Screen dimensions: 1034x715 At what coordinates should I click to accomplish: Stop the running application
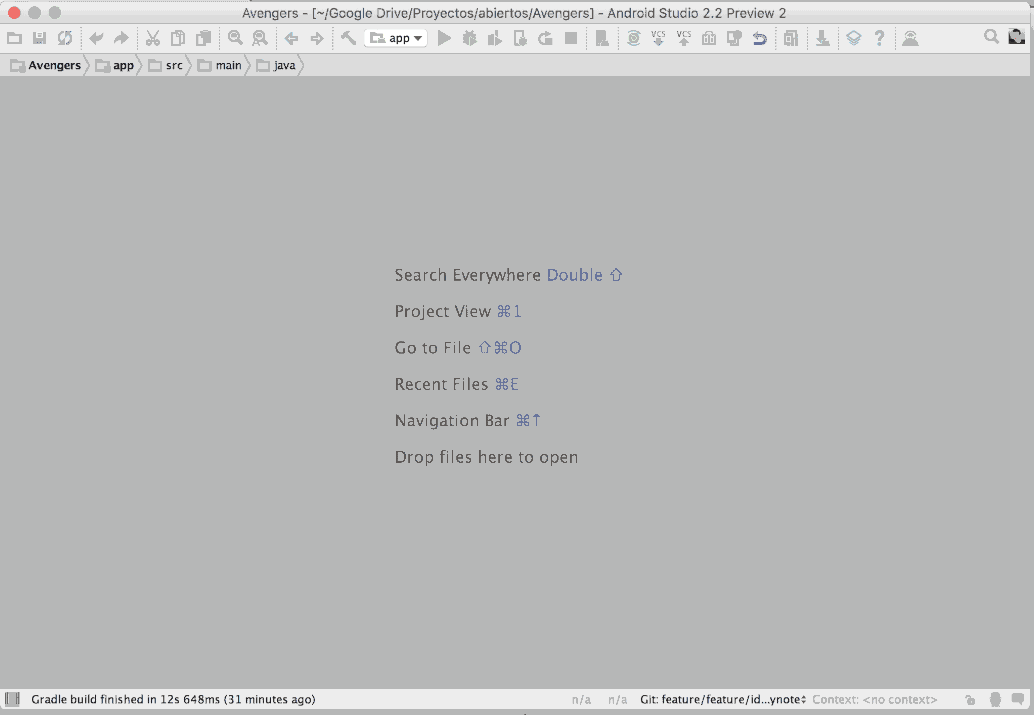[x=571, y=38]
